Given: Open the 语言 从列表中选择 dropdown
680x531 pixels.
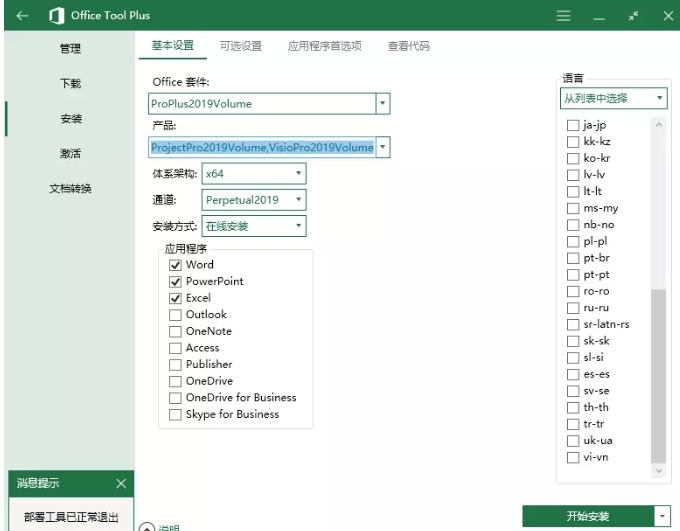Looking at the screenshot, I should click(x=613, y=98).
